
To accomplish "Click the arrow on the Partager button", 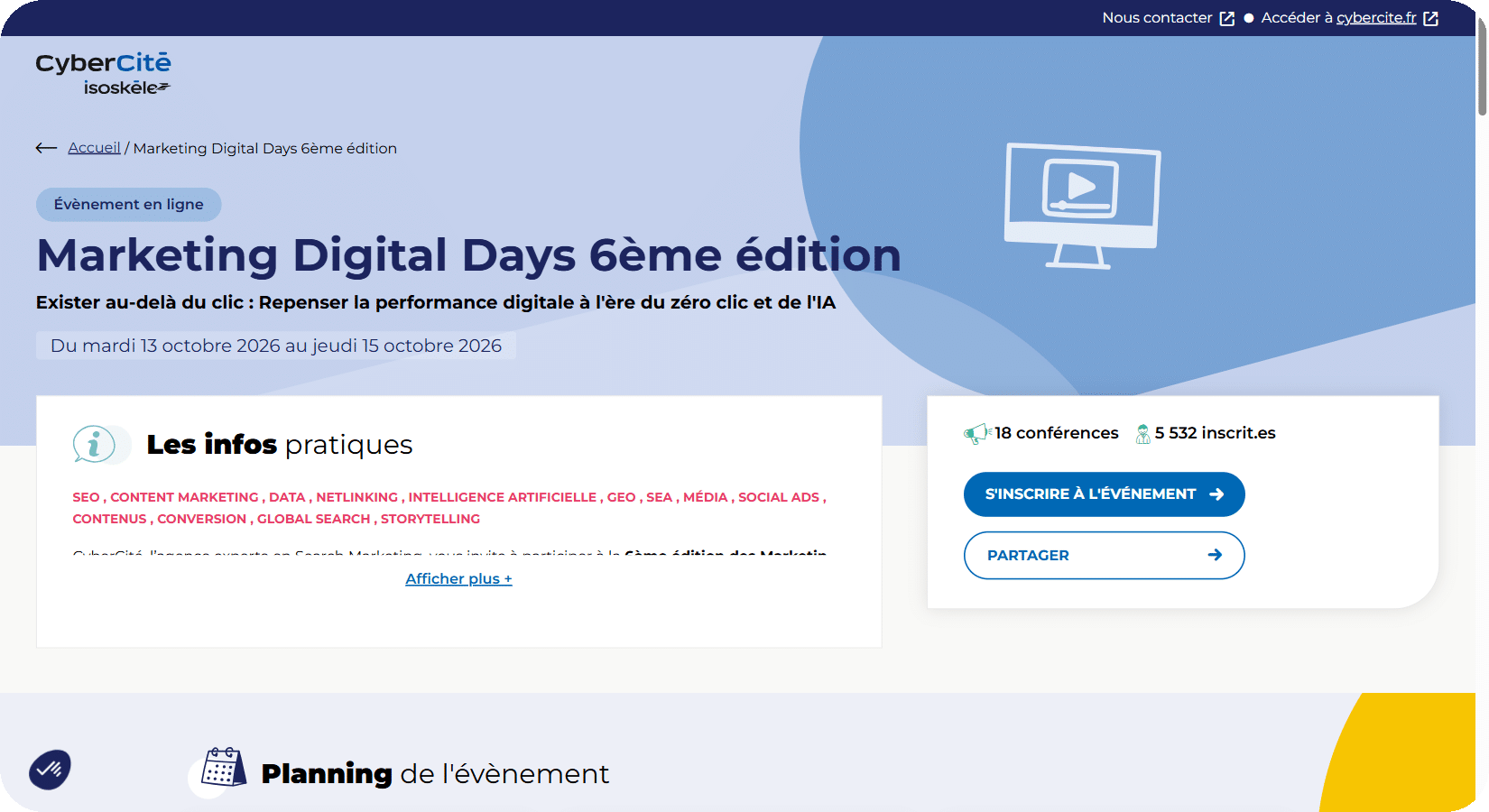I will pyautogui.click(x=1216, y=555).
